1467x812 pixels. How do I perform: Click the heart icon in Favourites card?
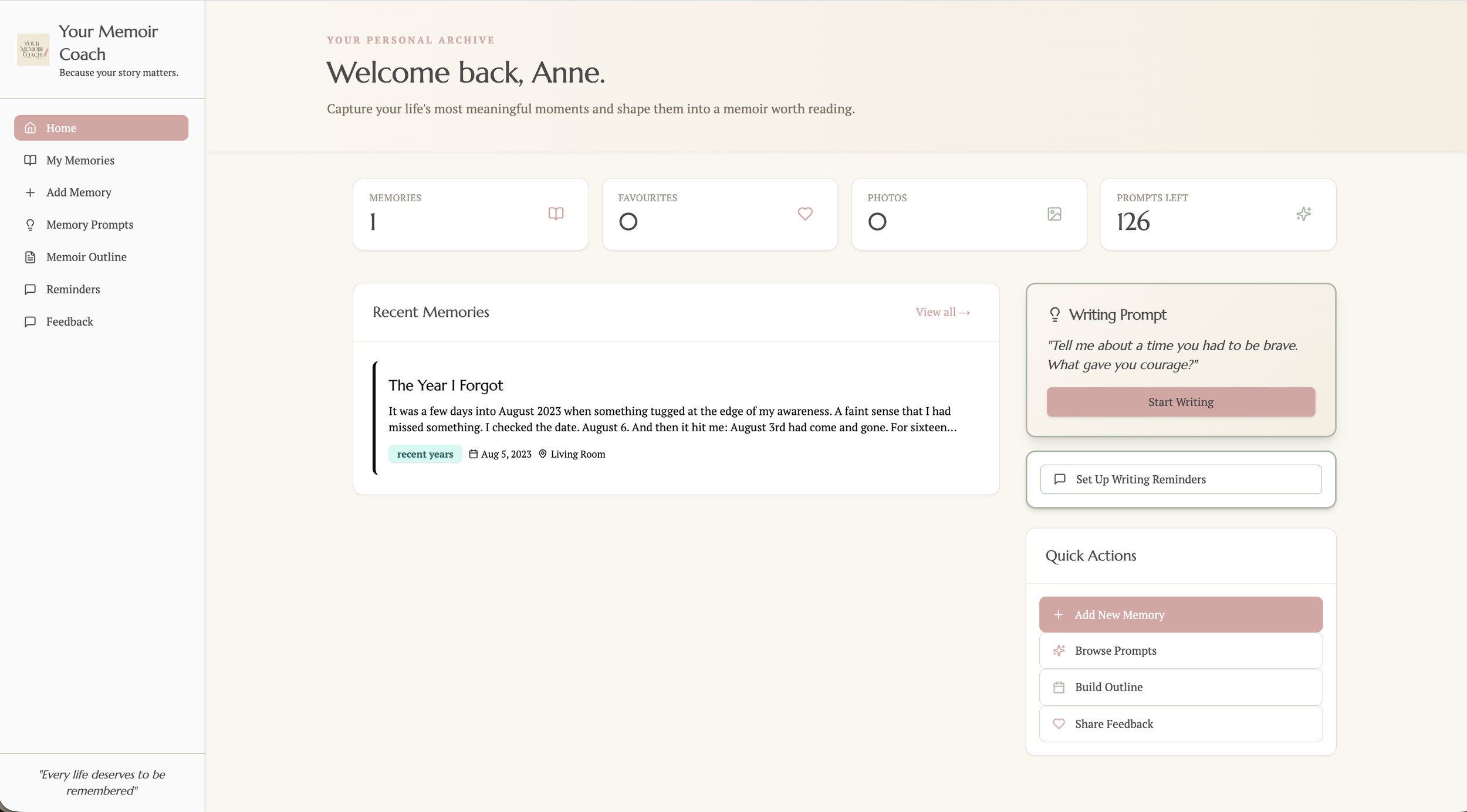(x=805, y=214)
